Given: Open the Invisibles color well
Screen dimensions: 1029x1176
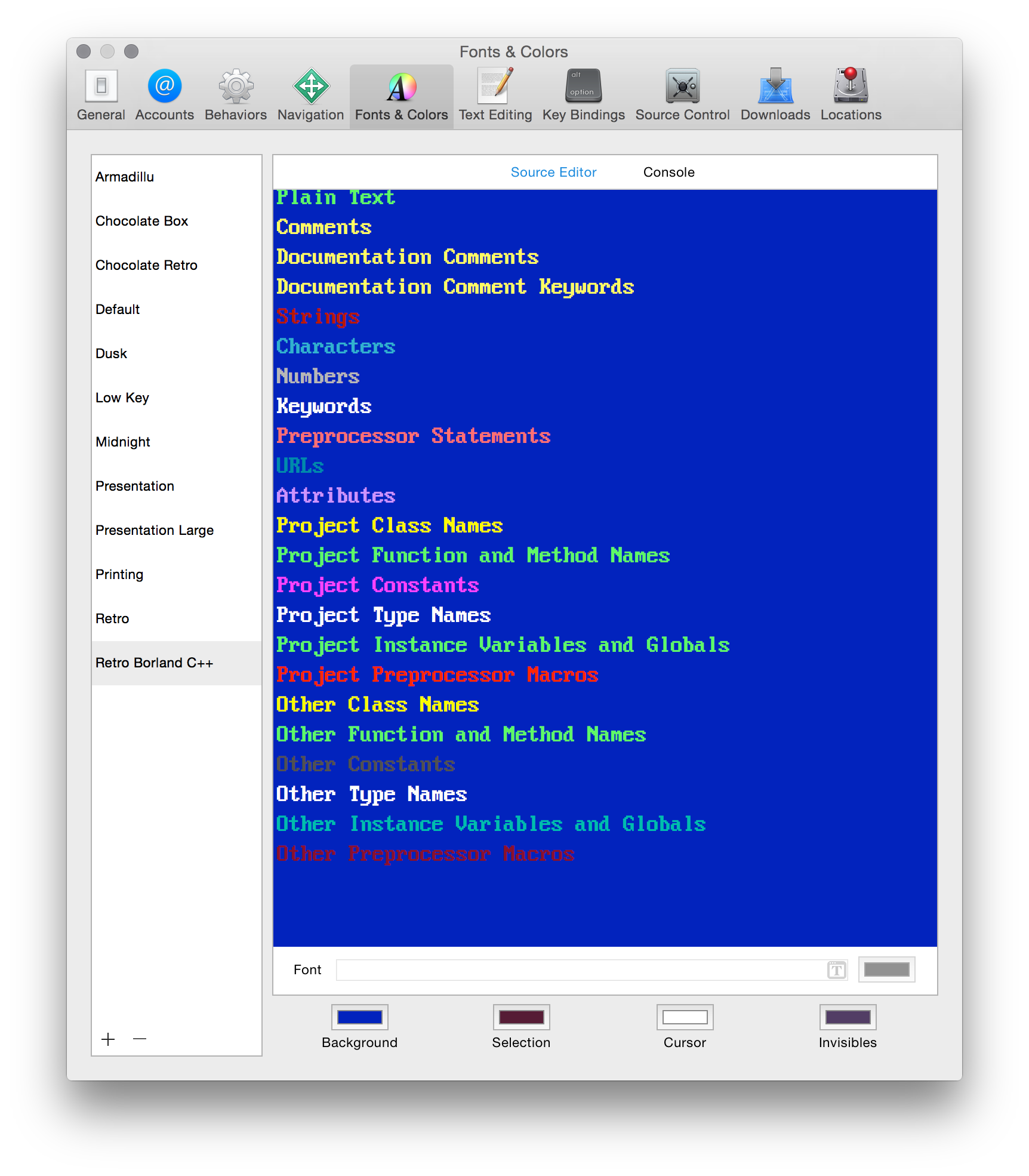Looking at the screenshot, I should [848, 1017].
